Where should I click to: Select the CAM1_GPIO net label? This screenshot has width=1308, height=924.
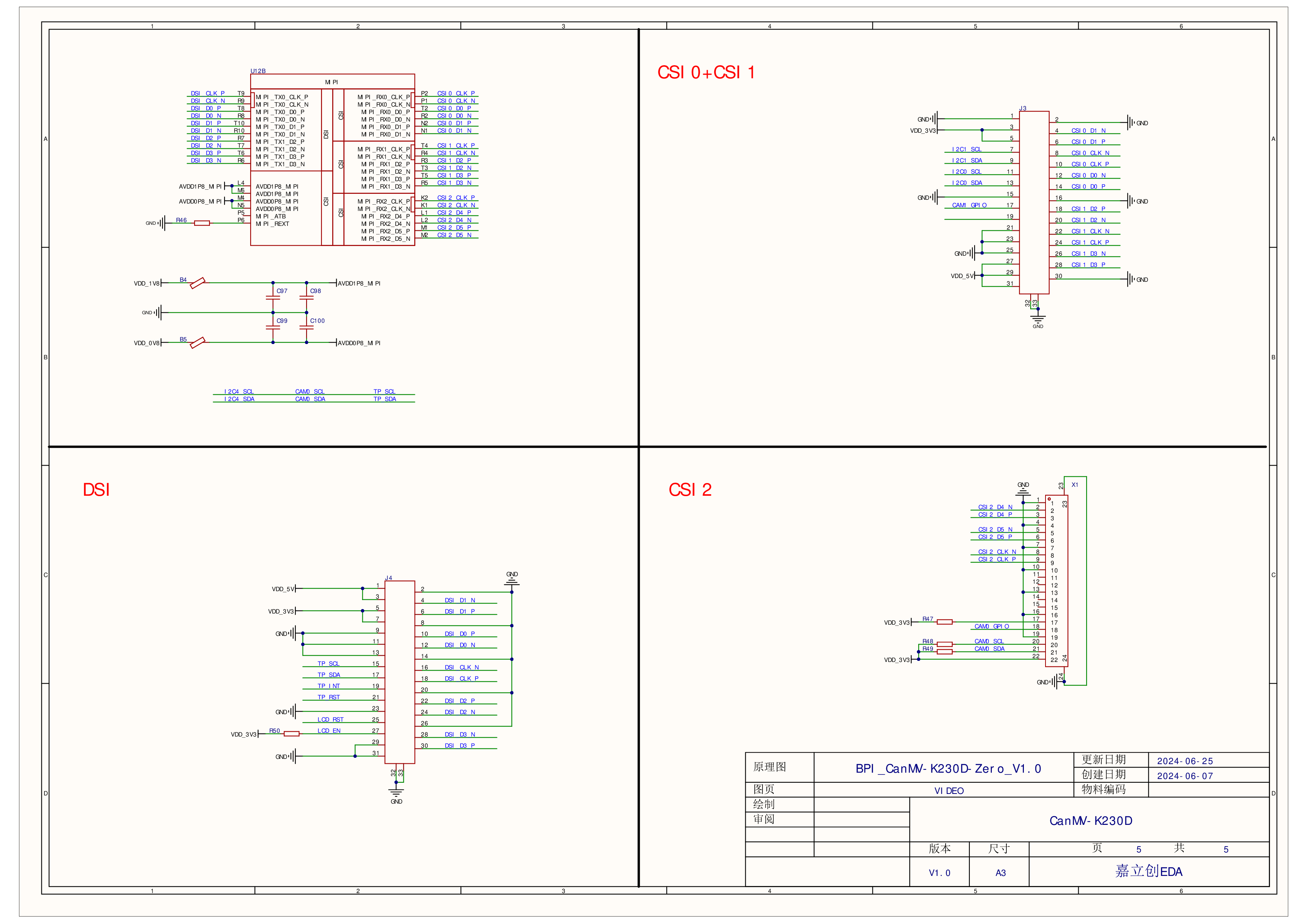(969, 205)
